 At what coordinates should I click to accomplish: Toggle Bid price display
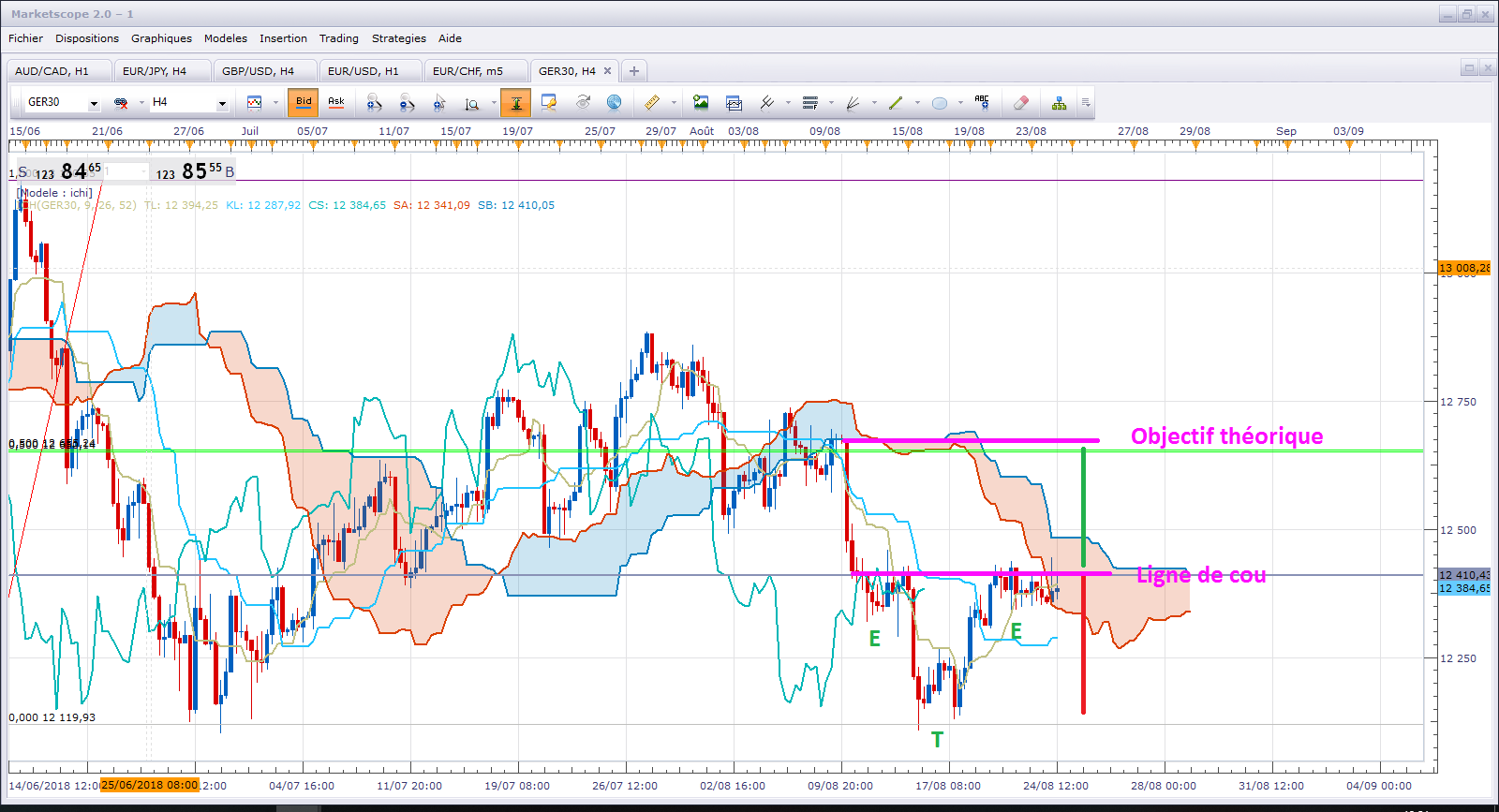point(304,102)
